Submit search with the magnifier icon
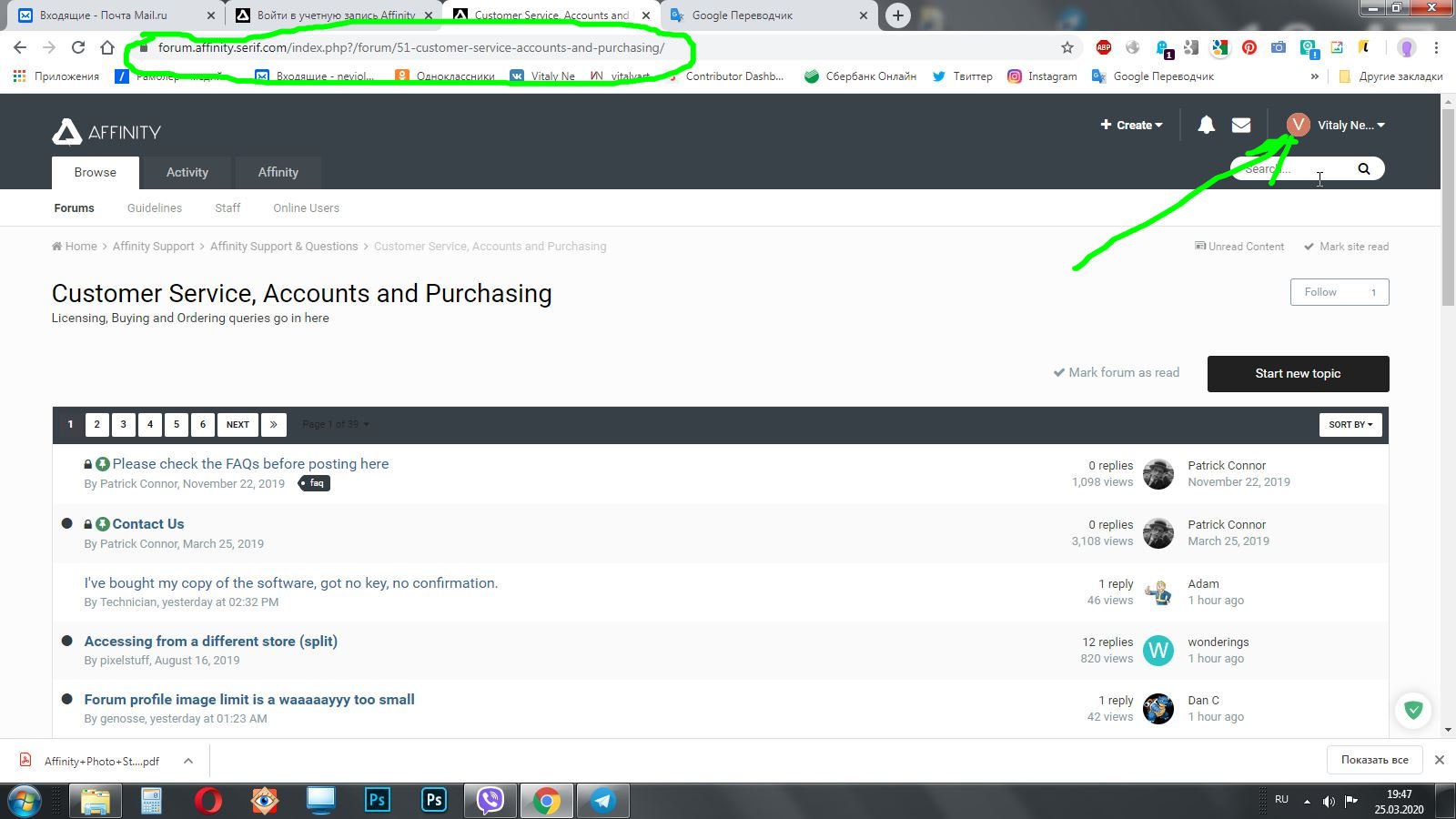Viewport: 1456px width, 819px height. coord(1363,168)
